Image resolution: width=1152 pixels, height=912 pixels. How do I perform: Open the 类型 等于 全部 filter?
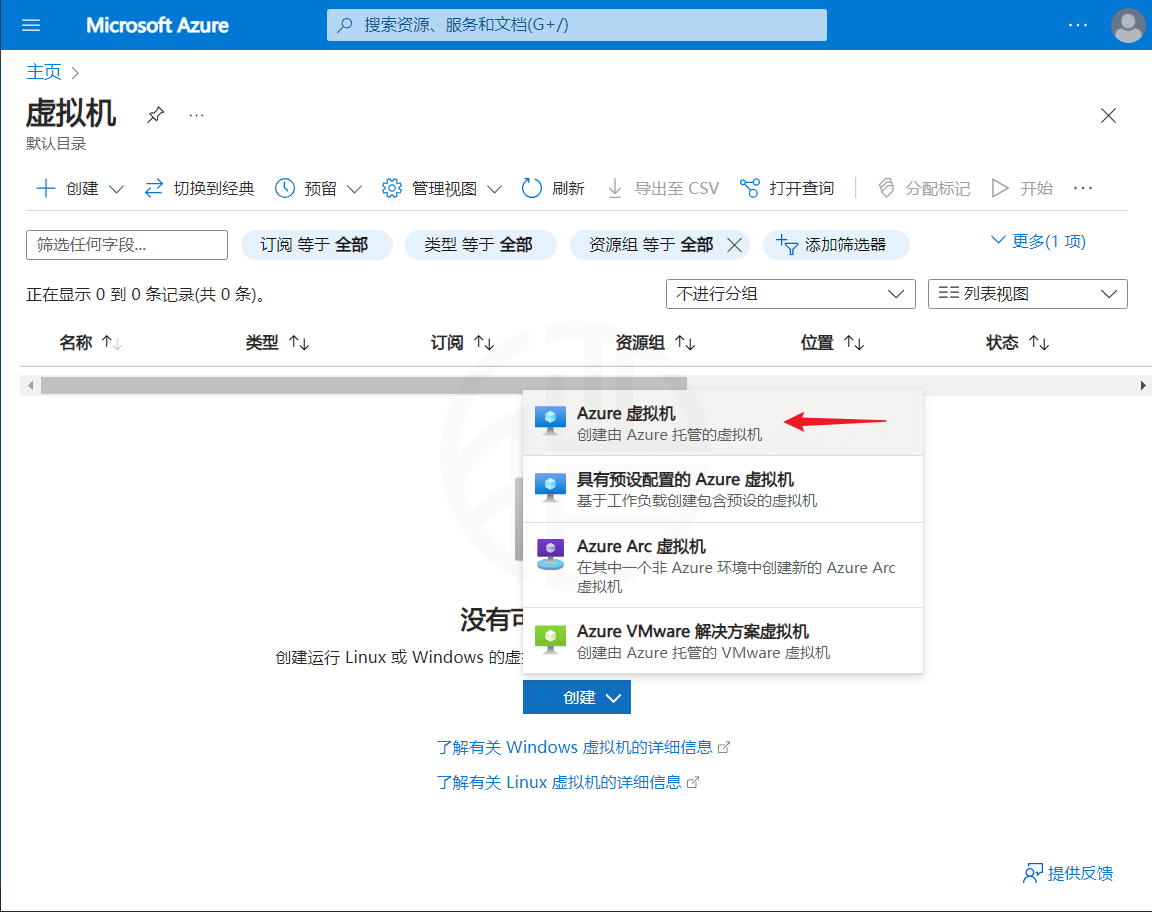(x=480, y=245)
